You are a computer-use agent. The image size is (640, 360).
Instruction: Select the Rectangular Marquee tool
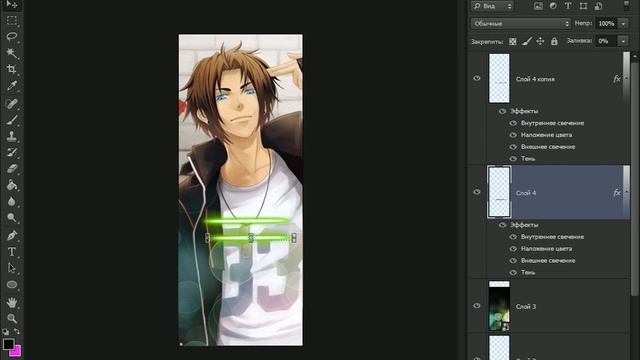pyautogui.click(x=11, y=20)
